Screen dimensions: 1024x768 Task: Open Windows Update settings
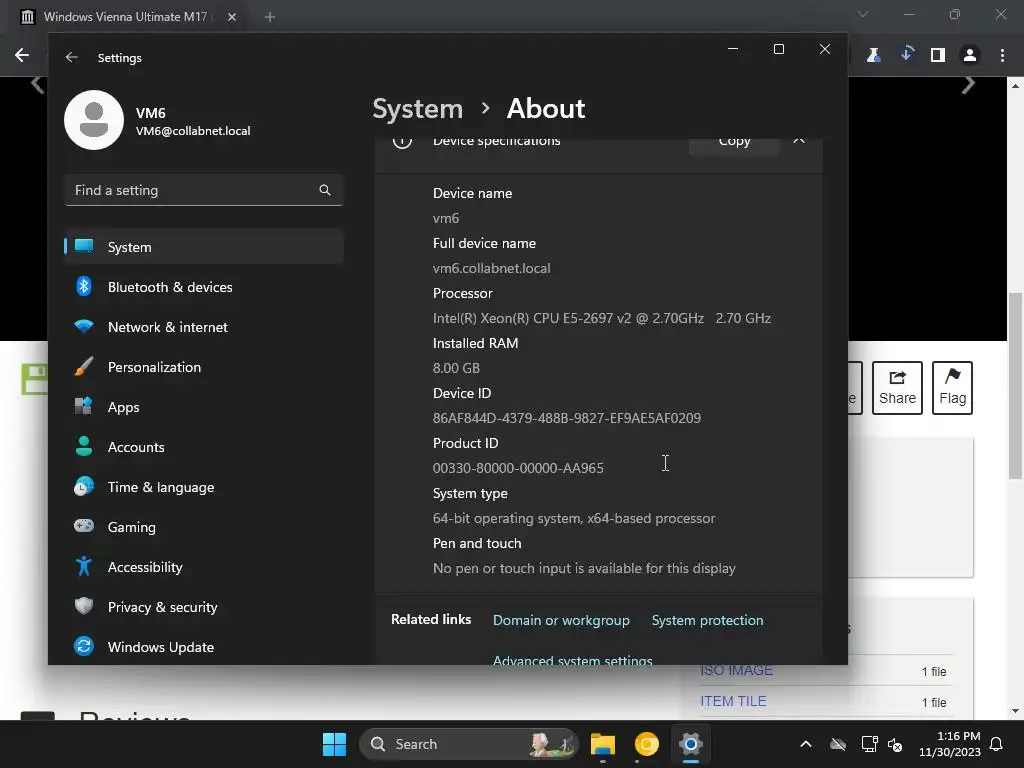tap(204, 647)
